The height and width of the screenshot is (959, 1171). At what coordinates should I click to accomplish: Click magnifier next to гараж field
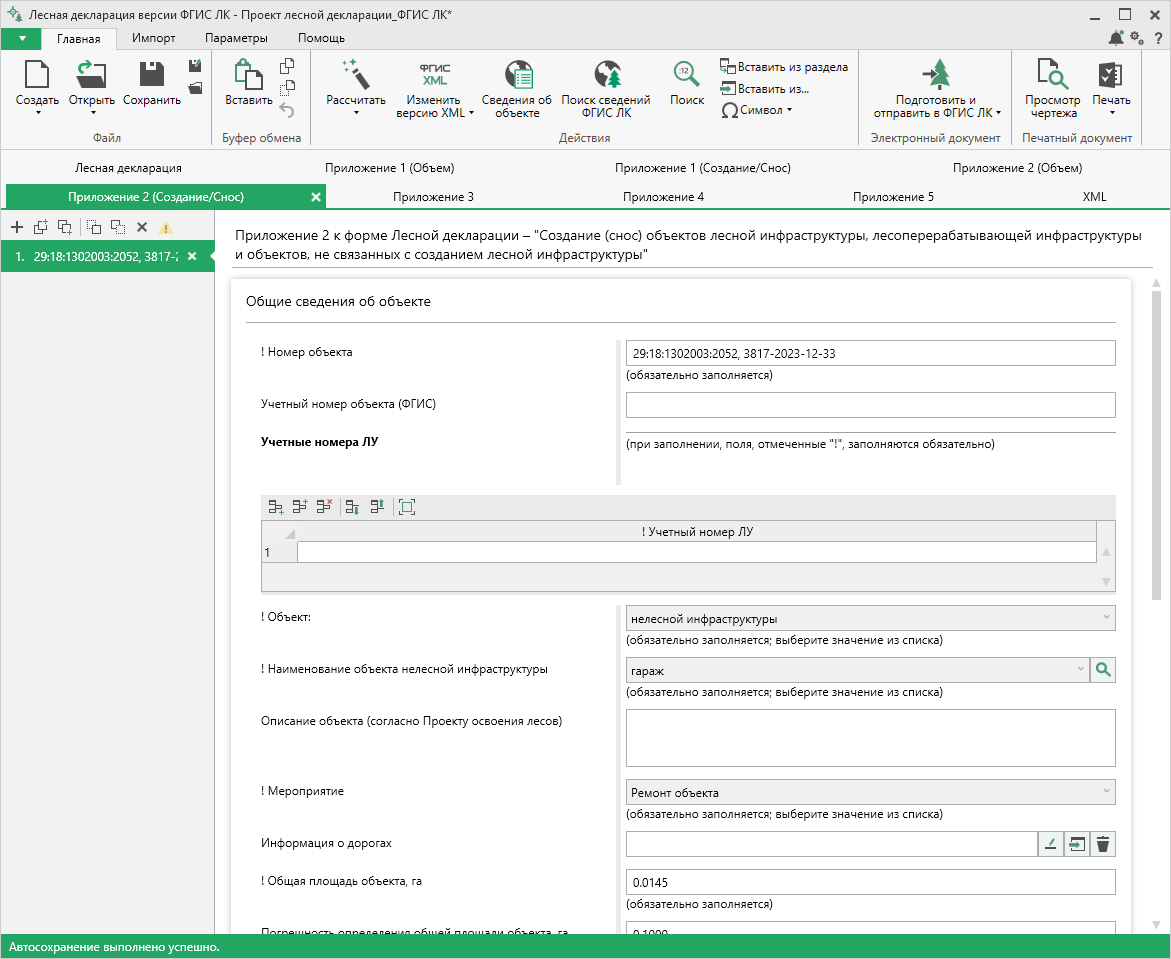(x=1103, y=670)
